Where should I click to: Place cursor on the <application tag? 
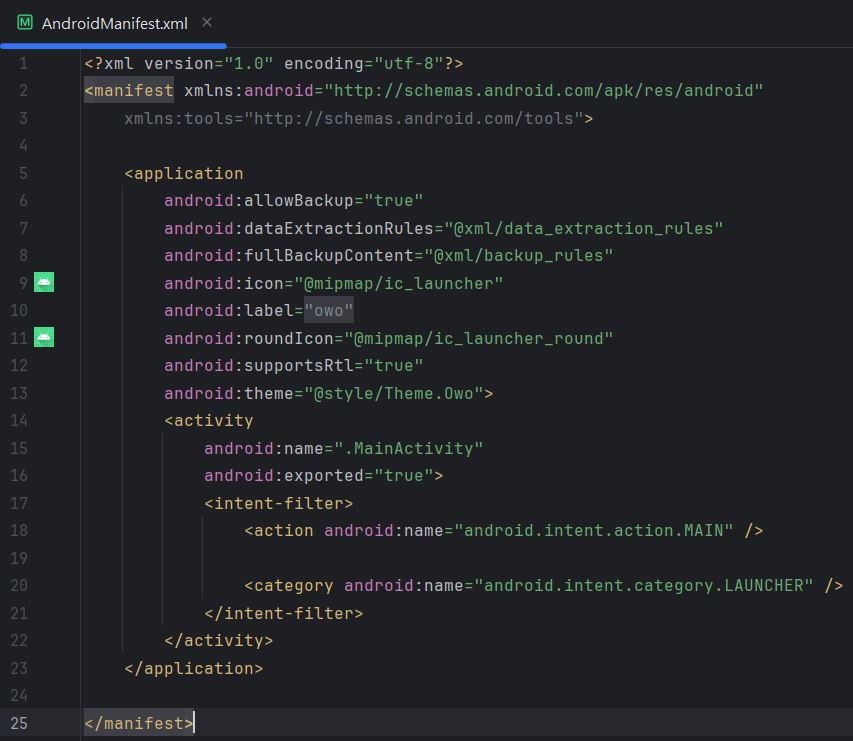(x=184, y=174)
